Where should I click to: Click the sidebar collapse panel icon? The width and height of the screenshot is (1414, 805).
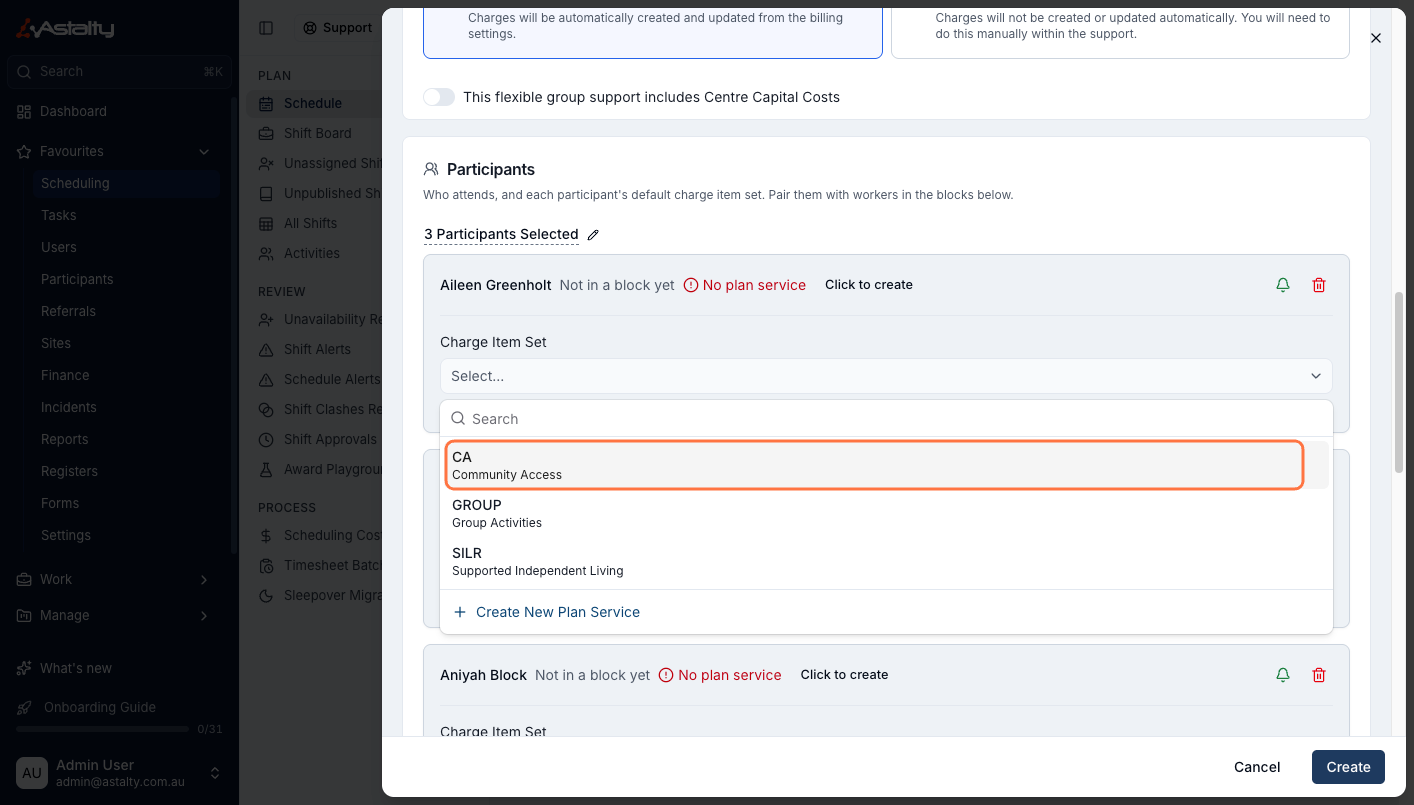point(265,28)
